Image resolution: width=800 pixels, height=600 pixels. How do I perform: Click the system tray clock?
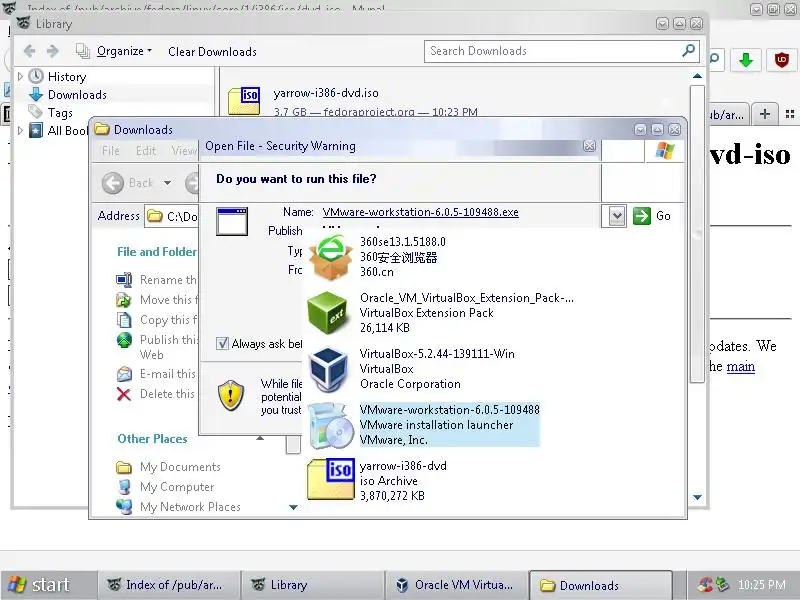click(761, 585)
